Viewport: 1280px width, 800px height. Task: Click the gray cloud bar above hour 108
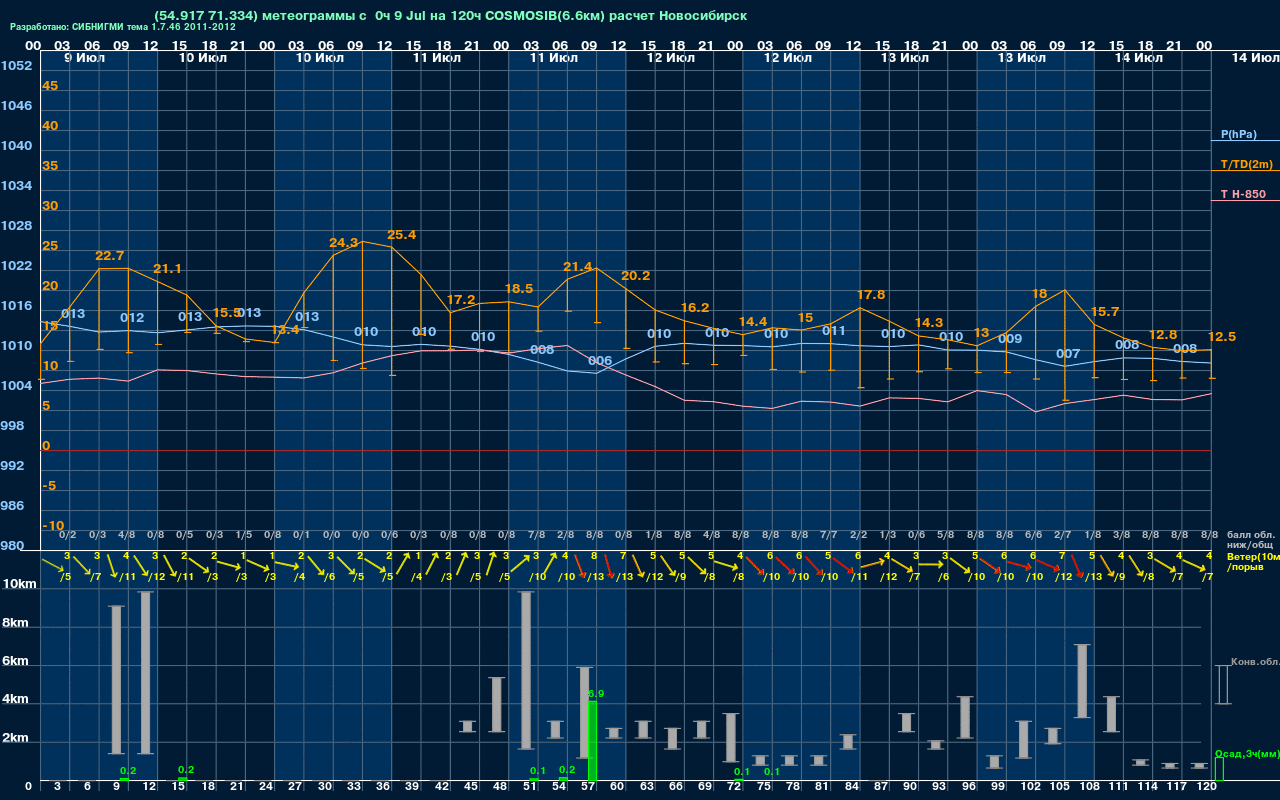pos(1082,681)
